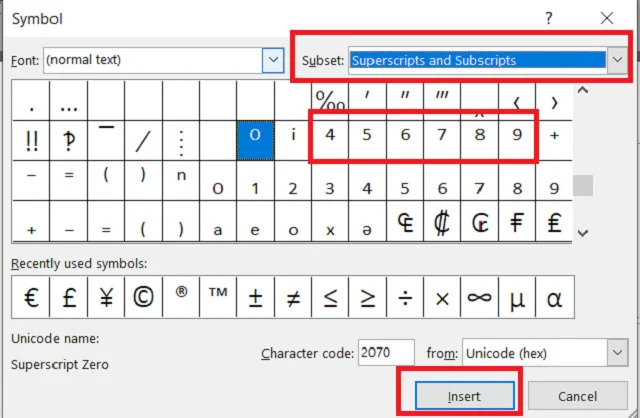Select the subscript 2 symbol

pos(293,180)
